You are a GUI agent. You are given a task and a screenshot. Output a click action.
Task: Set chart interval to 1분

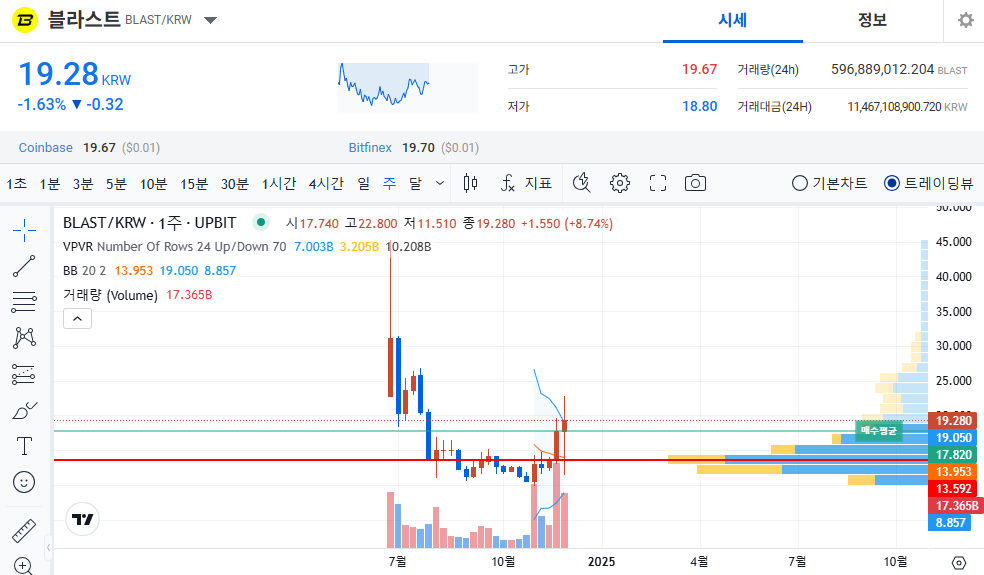[x=50, y=183]
